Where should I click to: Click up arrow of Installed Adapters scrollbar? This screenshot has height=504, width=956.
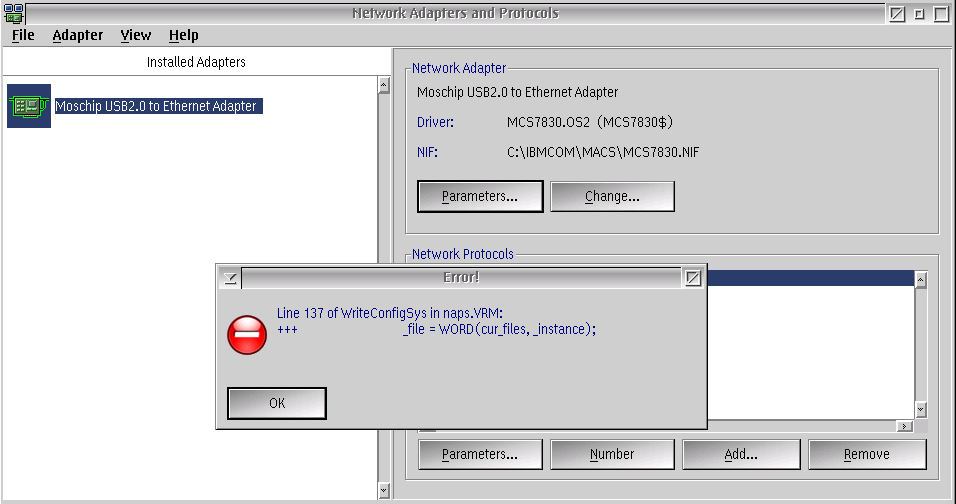383,85
